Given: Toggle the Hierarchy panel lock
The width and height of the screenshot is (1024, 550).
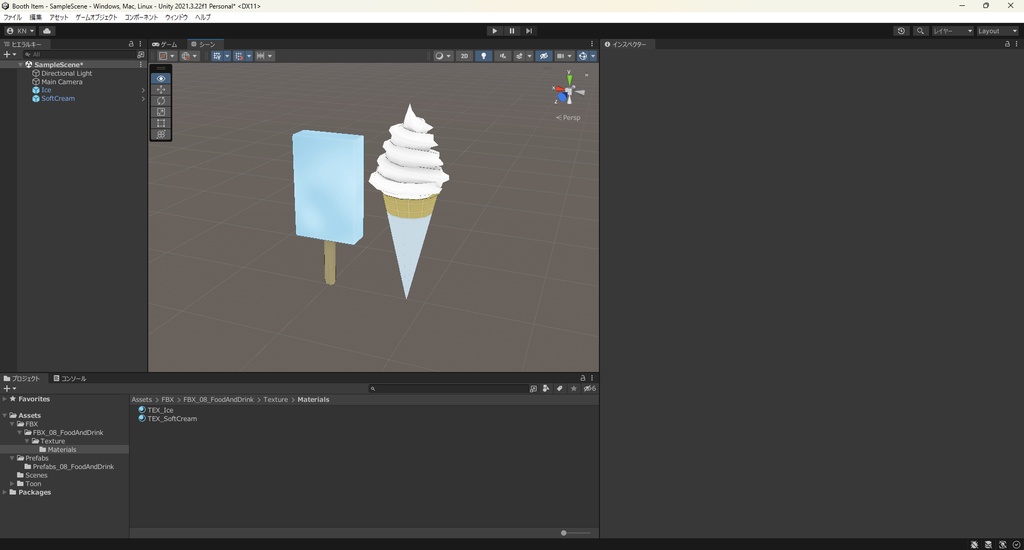Looking at the screenshot, I should pos(131,44).
